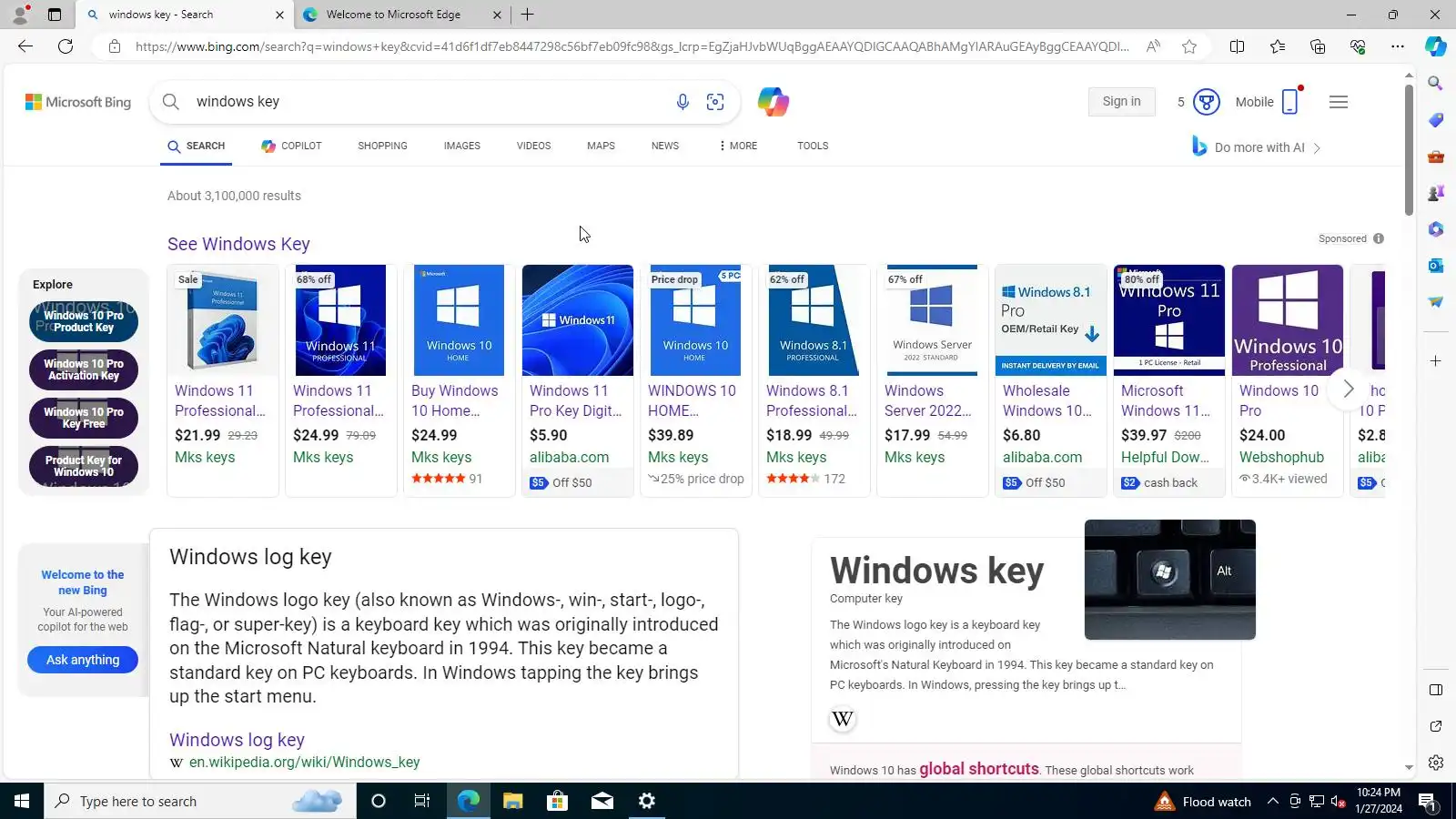Expand the MORE search categories menu
1456x819 pixels.
pyautogui.click(x=737, y=146)
